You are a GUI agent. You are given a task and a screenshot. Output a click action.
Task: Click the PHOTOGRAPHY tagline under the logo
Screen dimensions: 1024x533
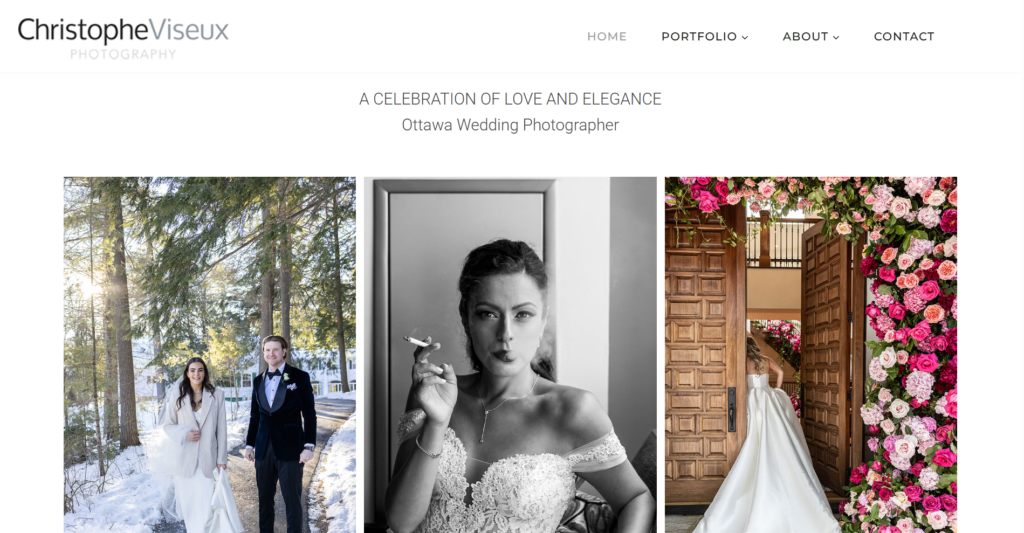[123, 54]
